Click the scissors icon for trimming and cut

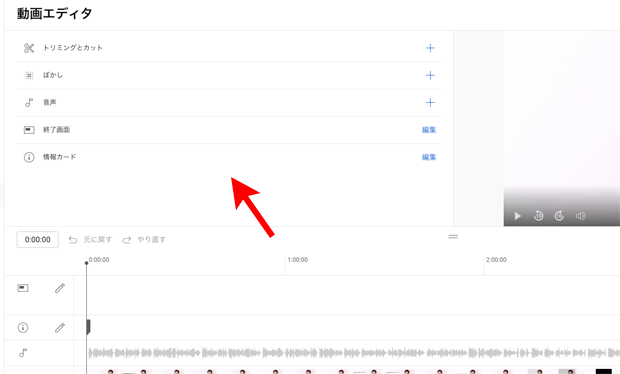tap(29, 48)
